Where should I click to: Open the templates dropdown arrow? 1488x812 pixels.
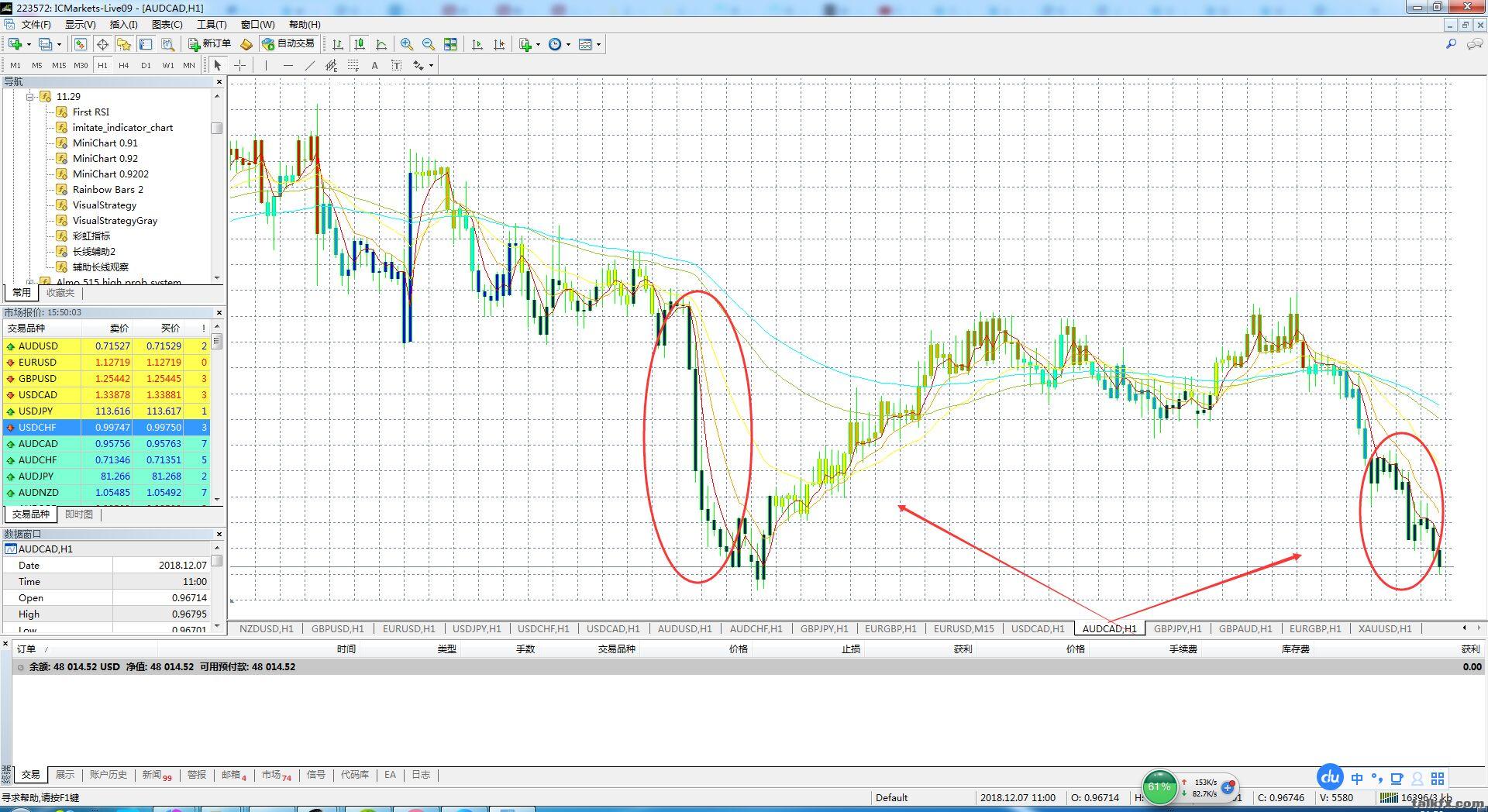point(598,44)
